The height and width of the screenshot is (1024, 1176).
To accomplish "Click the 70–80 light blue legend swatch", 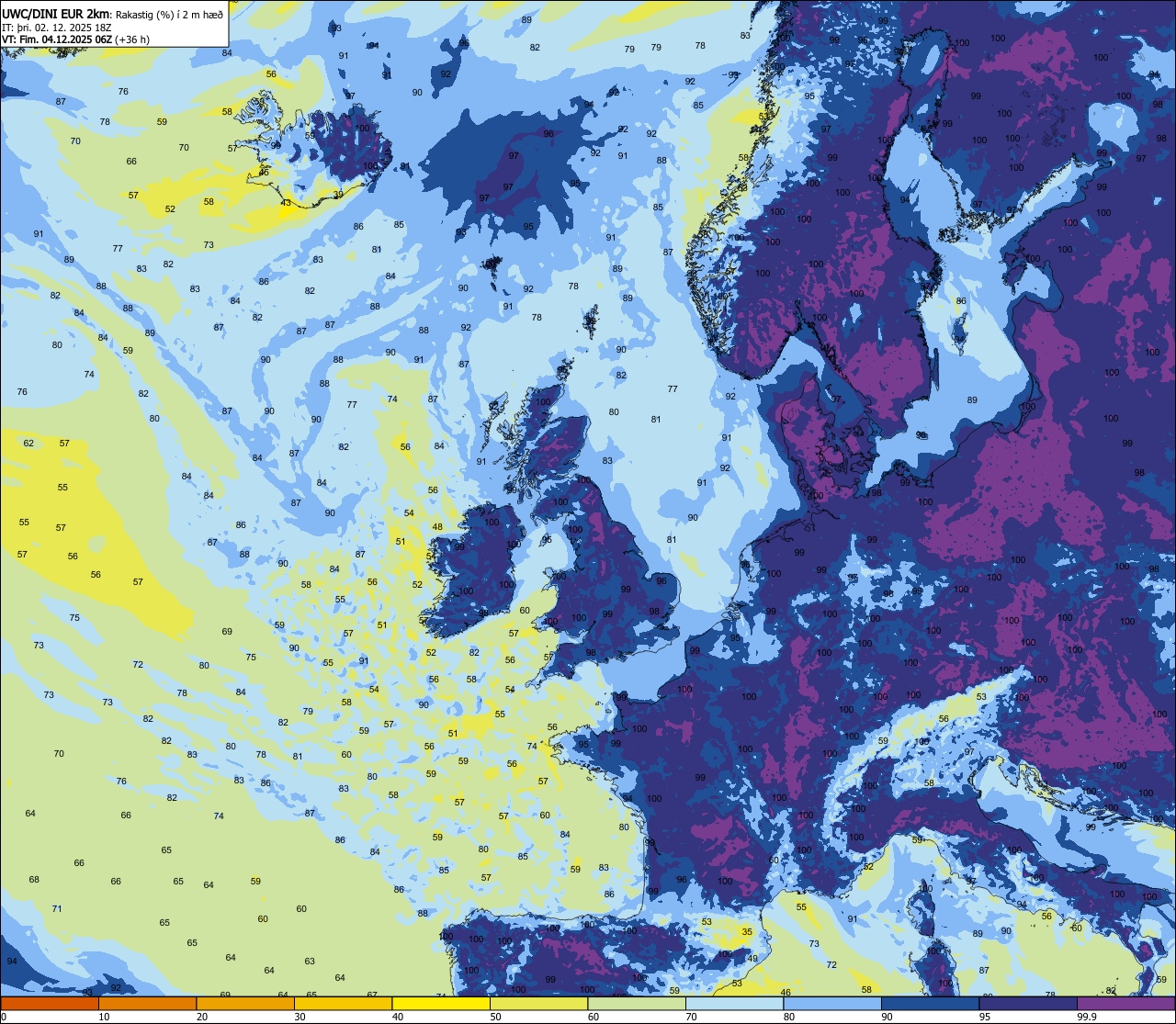I will click(x=734, y=1003).
